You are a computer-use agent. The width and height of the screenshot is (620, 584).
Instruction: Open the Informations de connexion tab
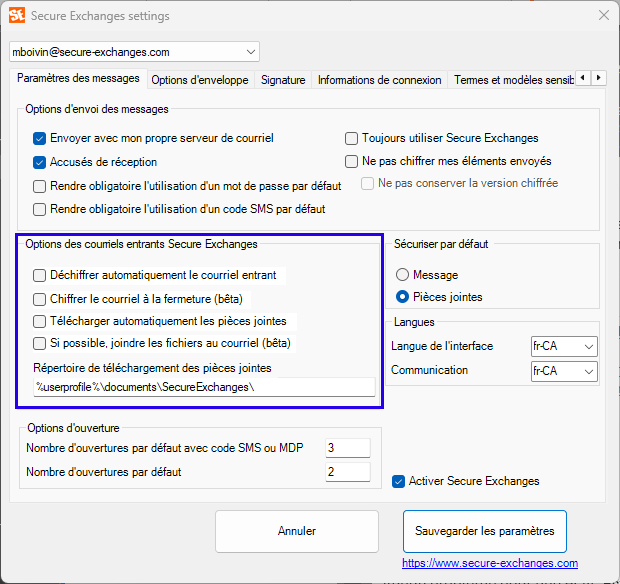pyautogui.click(x=380, y=80)
